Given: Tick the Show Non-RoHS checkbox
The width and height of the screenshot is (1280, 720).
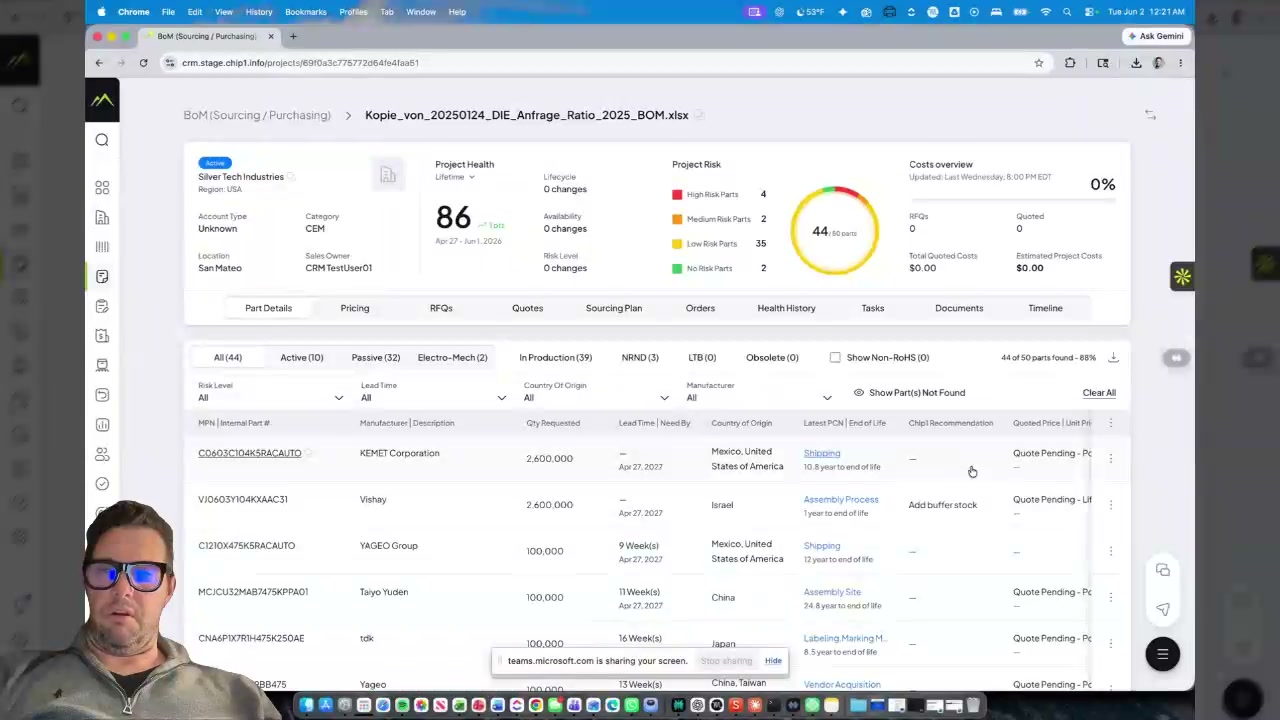Looking at the screenshot, I should coord(835,358).
